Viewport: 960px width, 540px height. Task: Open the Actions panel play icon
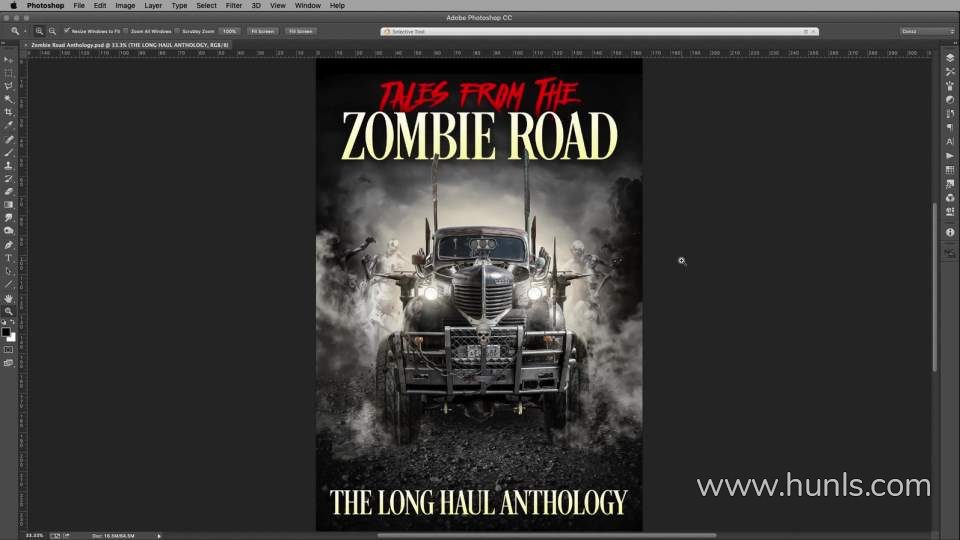pyautogui.click(x=950, y=156)
